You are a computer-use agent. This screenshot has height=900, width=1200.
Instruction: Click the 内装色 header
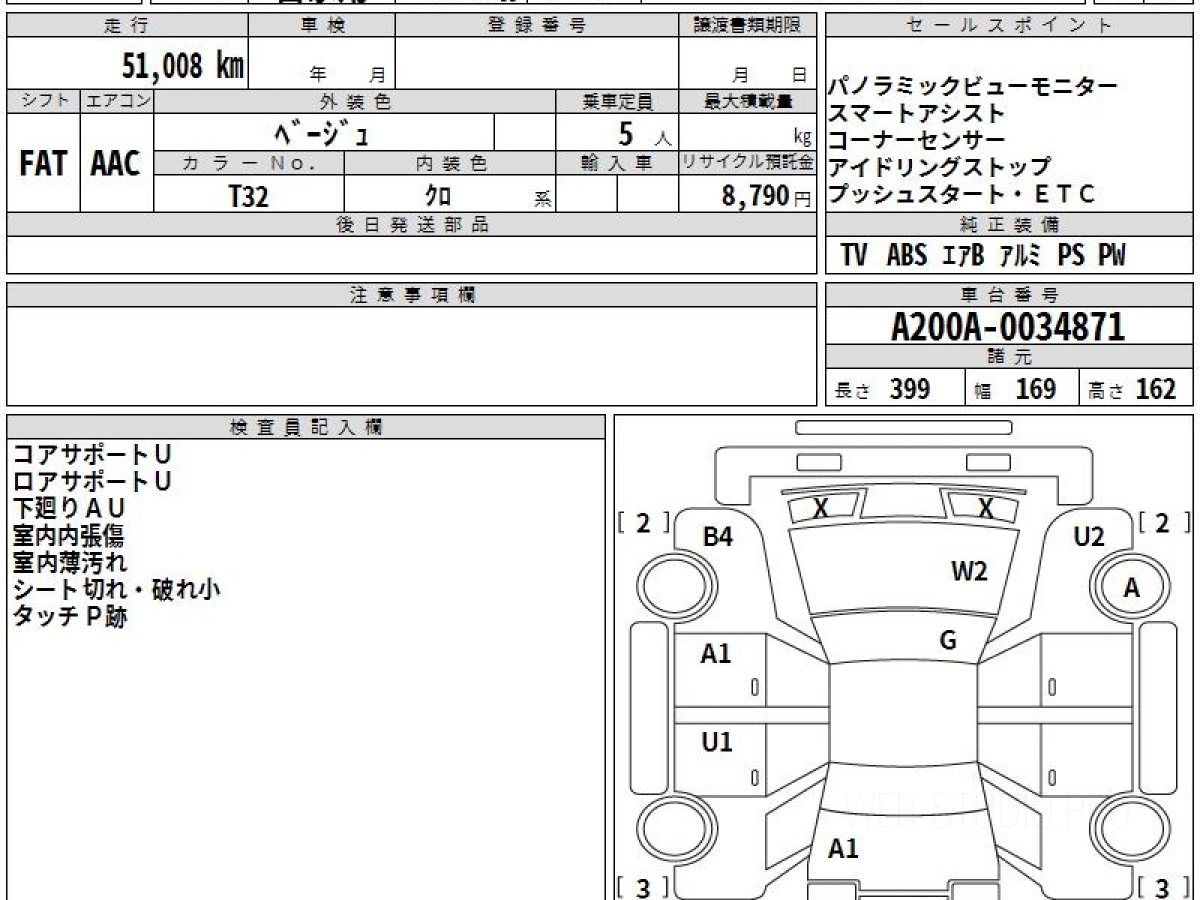[x=450, y=163]
